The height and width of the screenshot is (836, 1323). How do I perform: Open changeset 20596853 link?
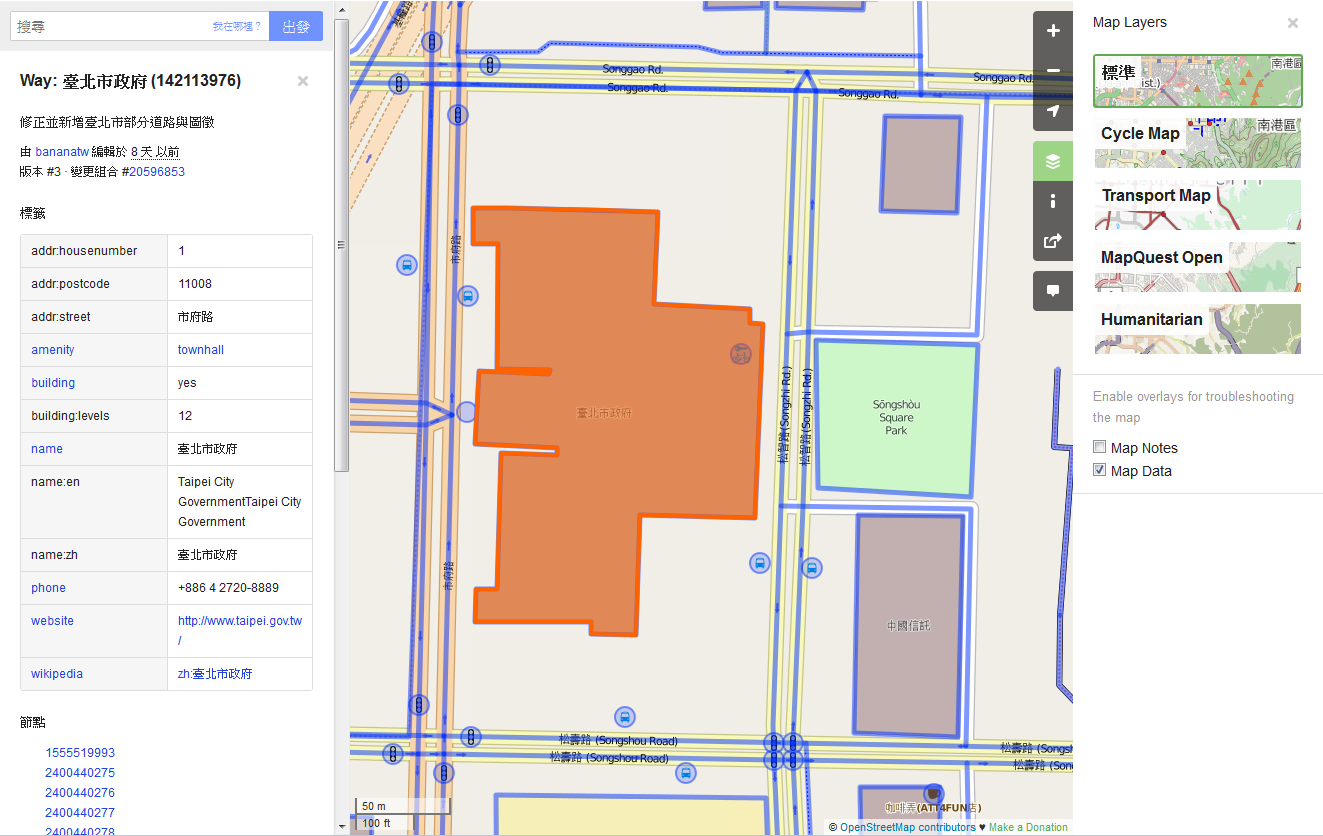tap(156, 172)
